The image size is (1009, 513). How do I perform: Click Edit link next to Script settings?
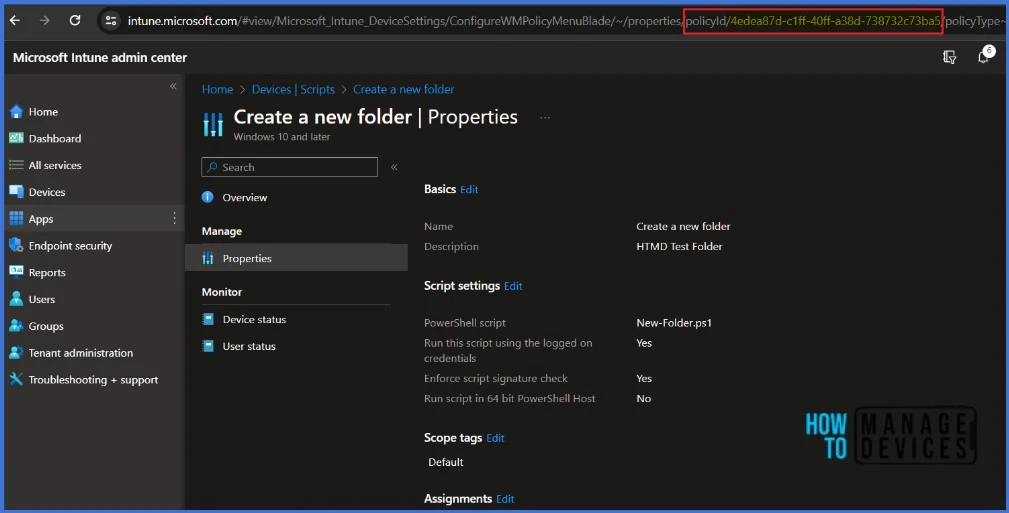[513, 286]
